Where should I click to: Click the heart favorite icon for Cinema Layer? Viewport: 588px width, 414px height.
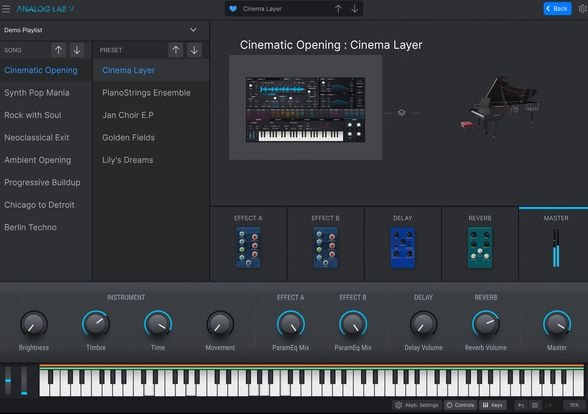click(x=233, y=9)
